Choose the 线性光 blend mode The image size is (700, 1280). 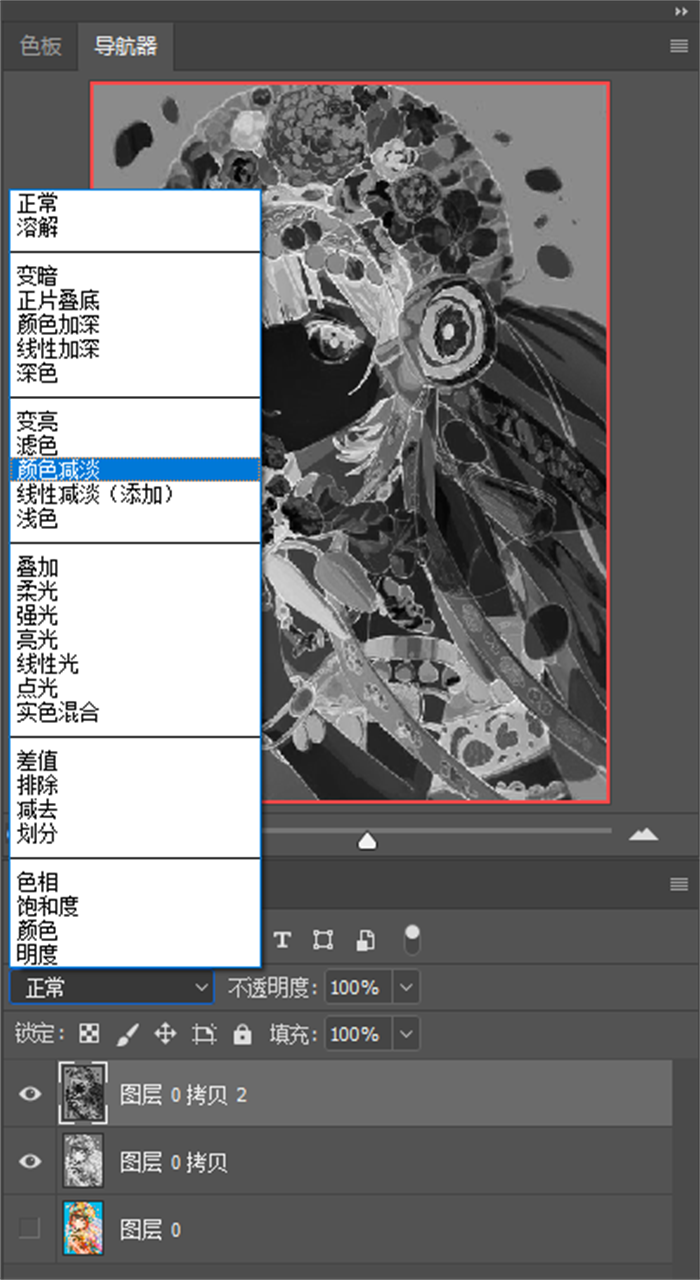[x=135, y=664]
